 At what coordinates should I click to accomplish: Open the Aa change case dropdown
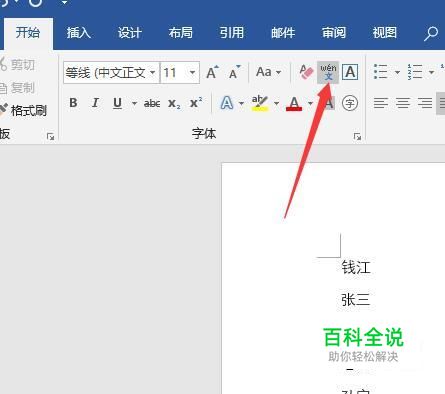pos(269,72)
